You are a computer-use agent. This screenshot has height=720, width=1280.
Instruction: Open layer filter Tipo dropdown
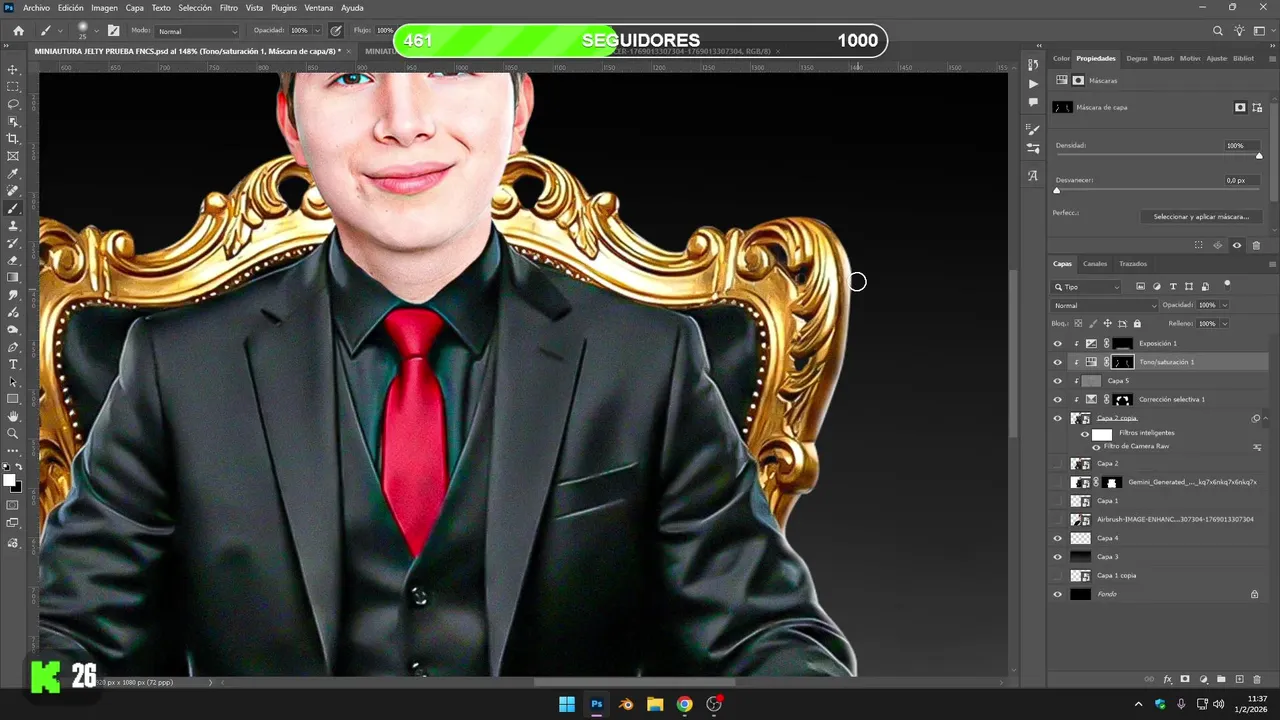1086,287
